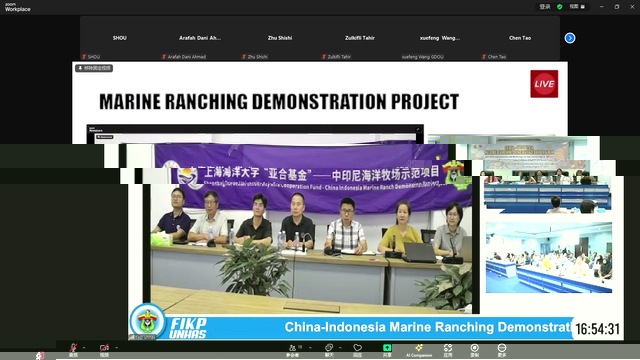This screenshot has height=360, width=640.
Task: Select the Chen Tao participant tile
Action: 520,38
